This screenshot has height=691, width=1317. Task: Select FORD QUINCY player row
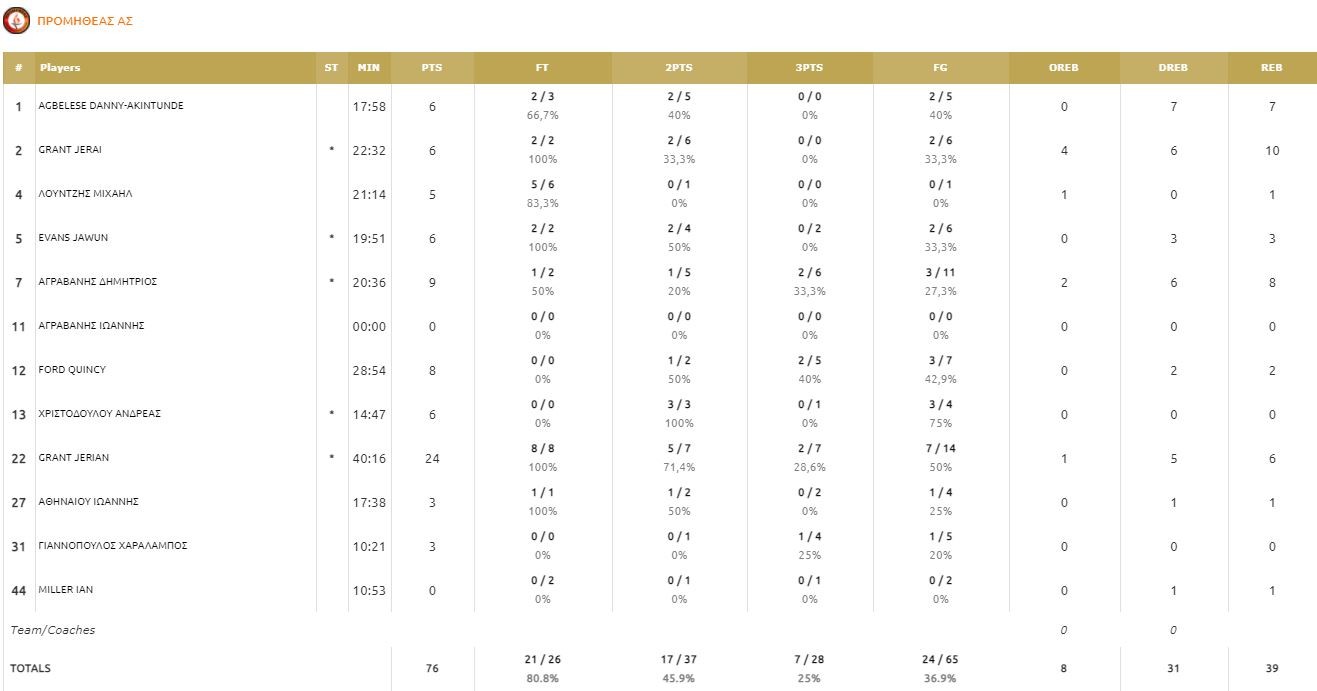(x=72, y=370)
